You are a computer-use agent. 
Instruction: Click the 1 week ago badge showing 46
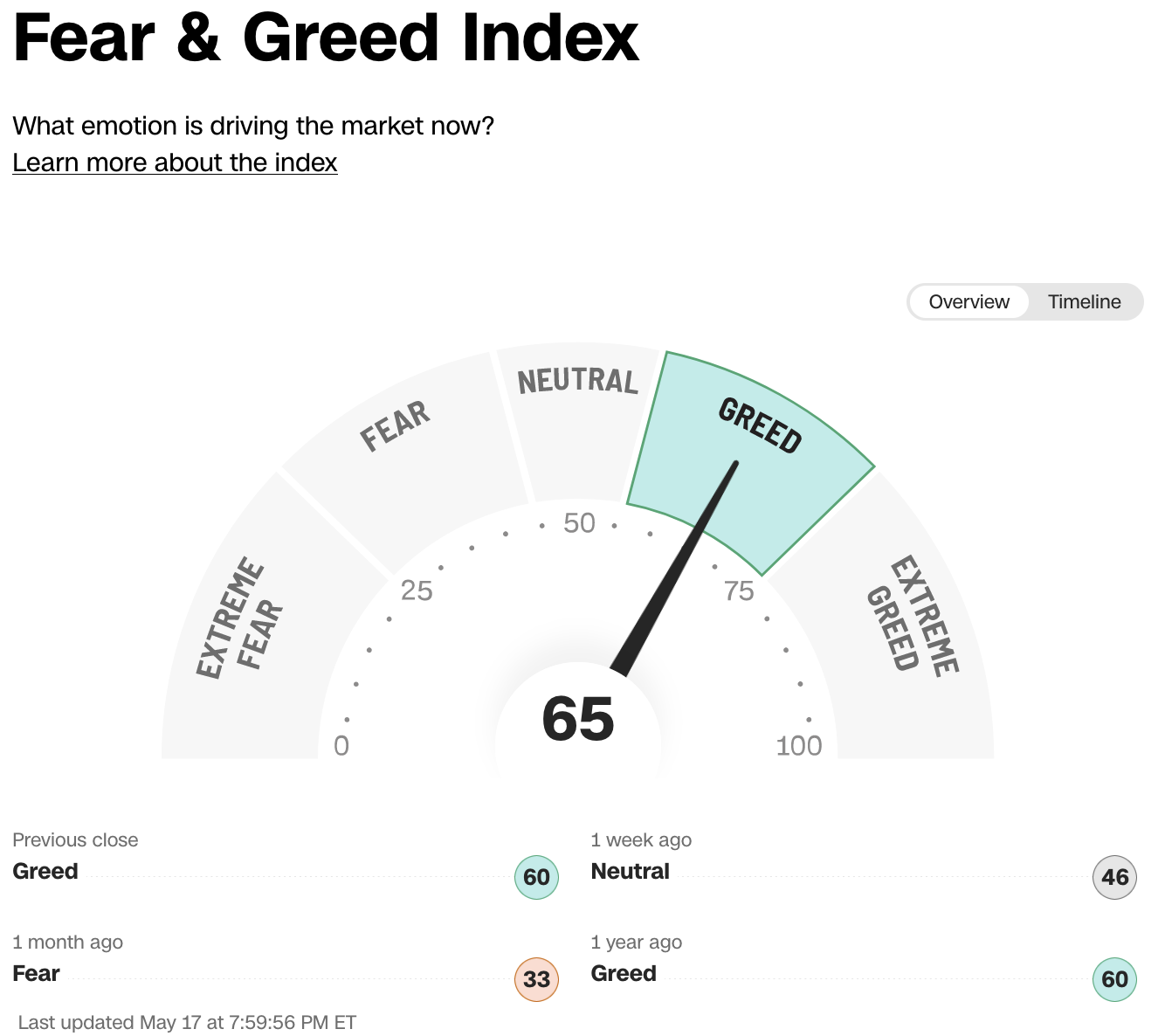(x=1113, y=878)
